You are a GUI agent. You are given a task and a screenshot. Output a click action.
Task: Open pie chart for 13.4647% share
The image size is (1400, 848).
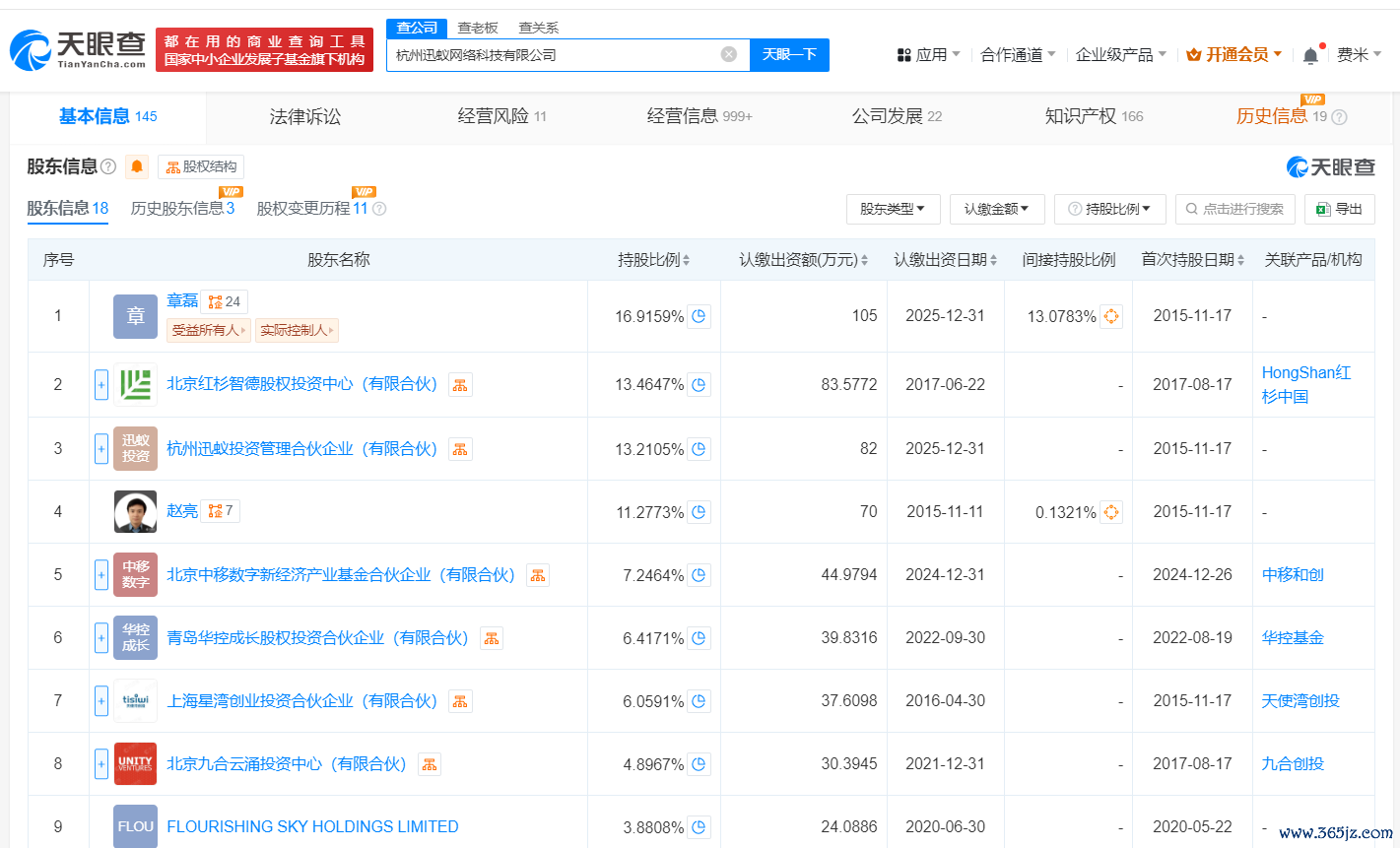point(699,384)
